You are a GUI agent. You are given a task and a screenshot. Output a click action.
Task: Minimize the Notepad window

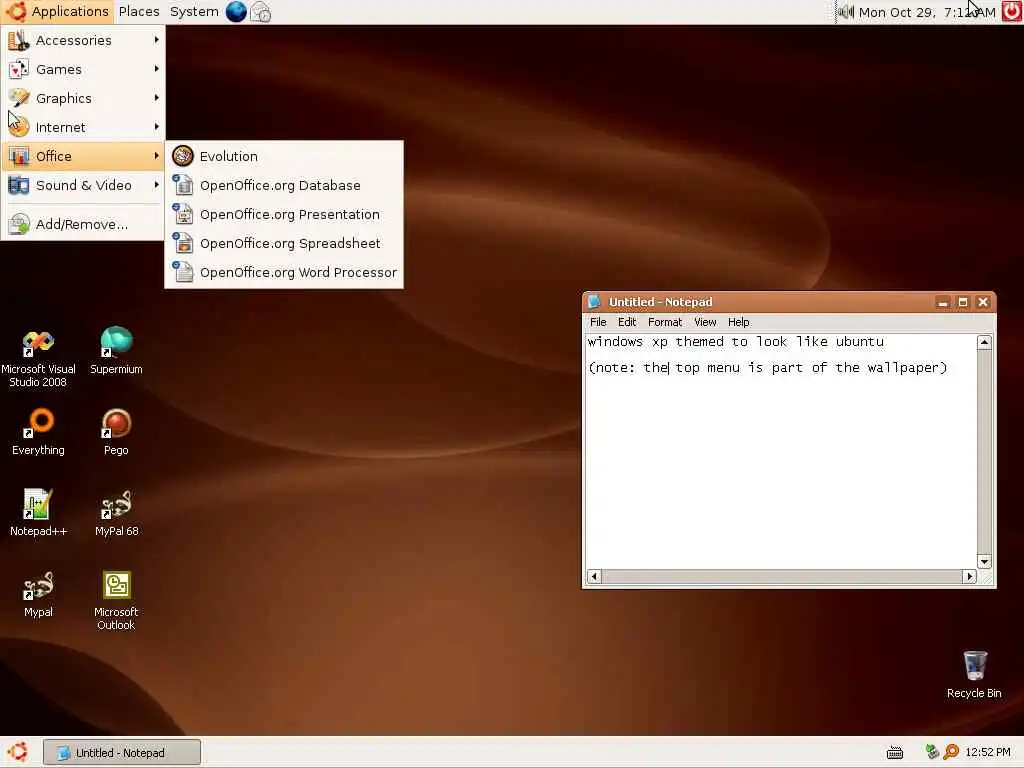(942, 302)
